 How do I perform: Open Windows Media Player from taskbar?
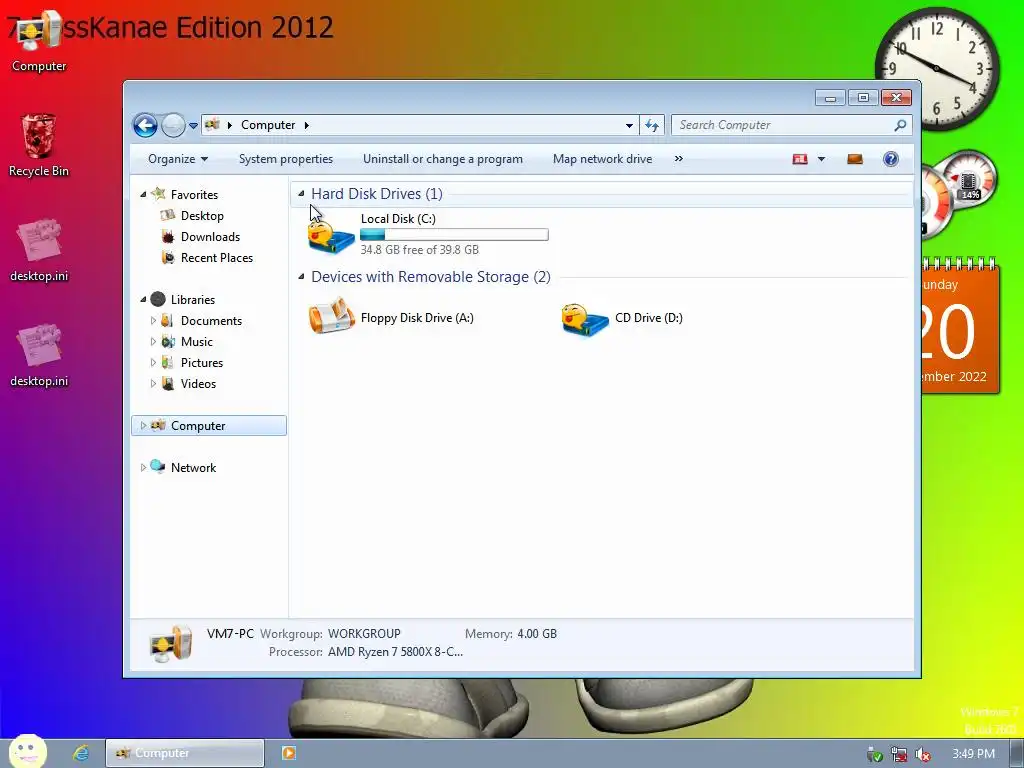coord(288,753)
